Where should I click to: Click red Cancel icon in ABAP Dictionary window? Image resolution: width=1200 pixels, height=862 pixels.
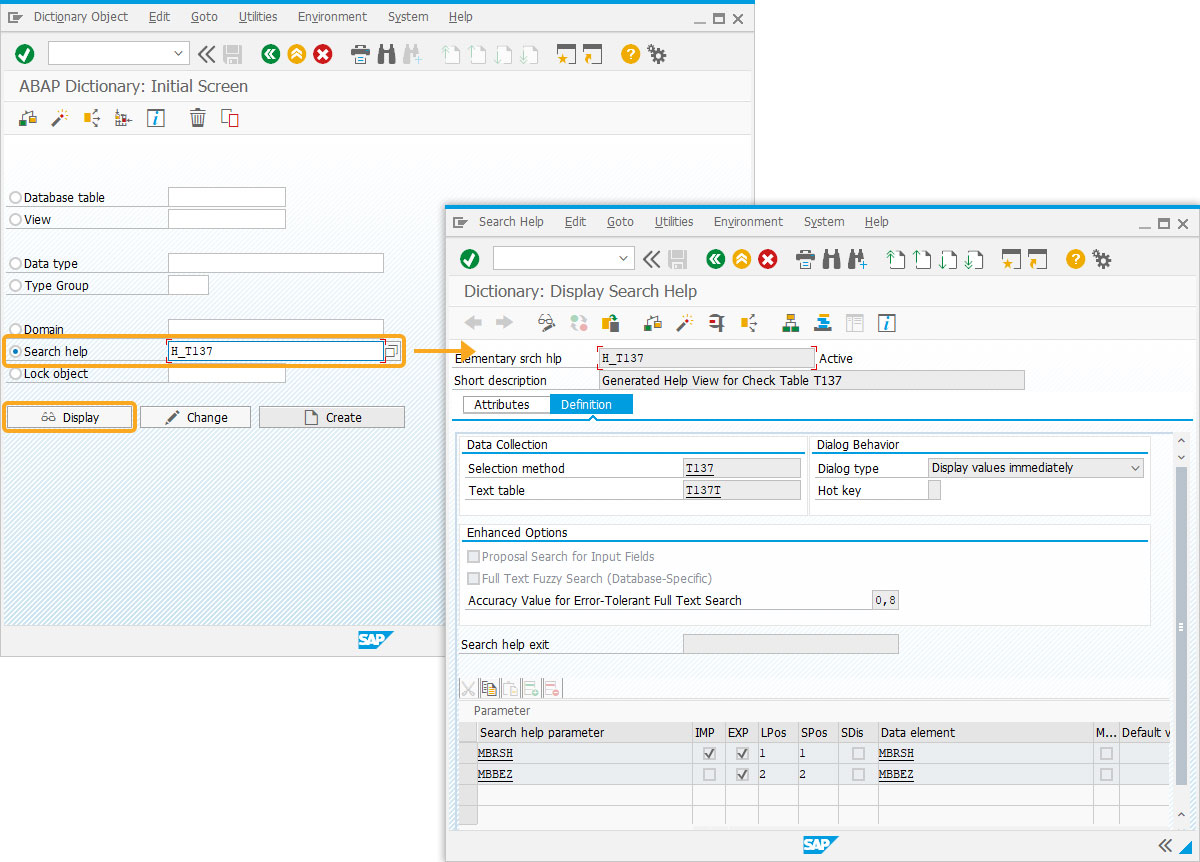(323, 54)
